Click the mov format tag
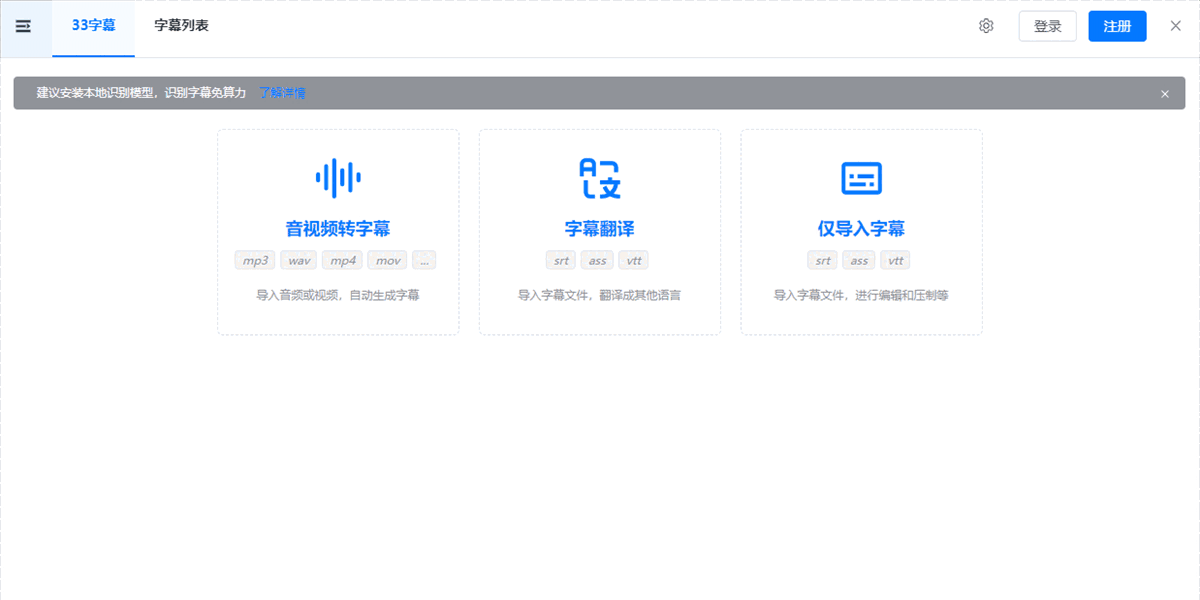 [386, 260]
